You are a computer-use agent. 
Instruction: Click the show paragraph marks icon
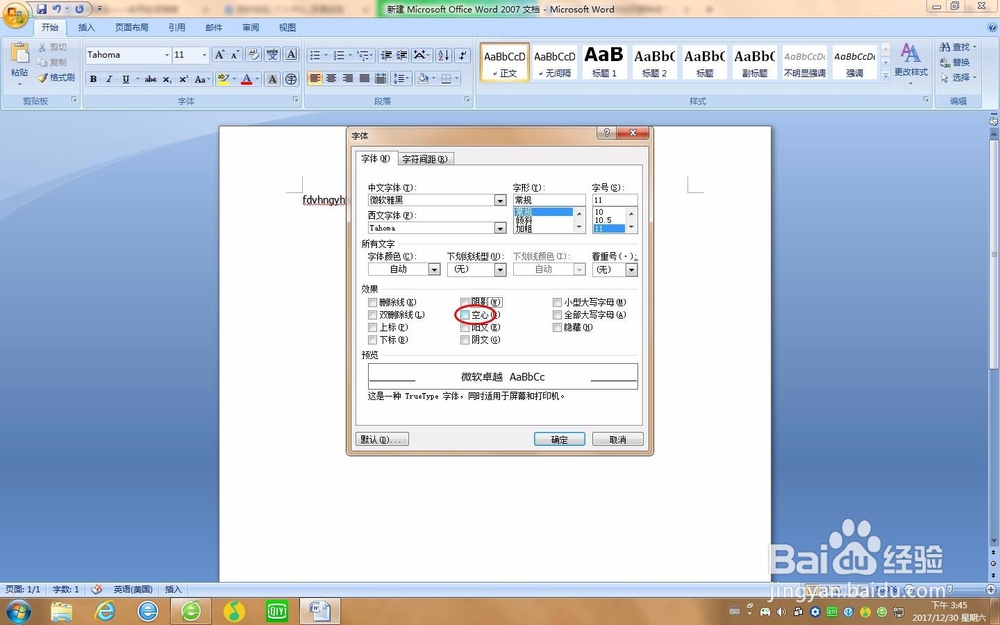463,55
